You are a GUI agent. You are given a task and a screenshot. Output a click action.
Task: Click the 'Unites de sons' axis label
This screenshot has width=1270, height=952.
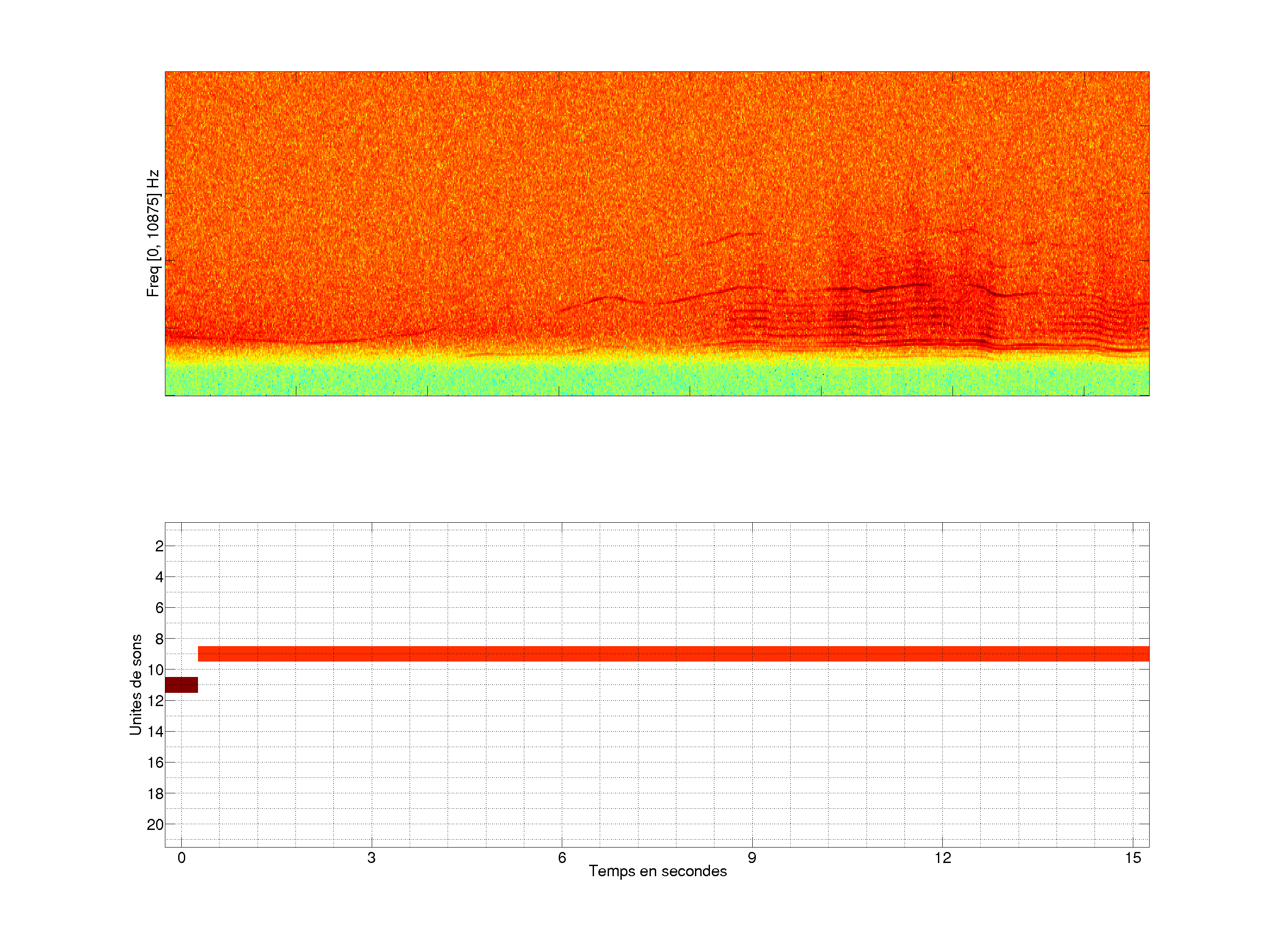(x=135, y=684)
